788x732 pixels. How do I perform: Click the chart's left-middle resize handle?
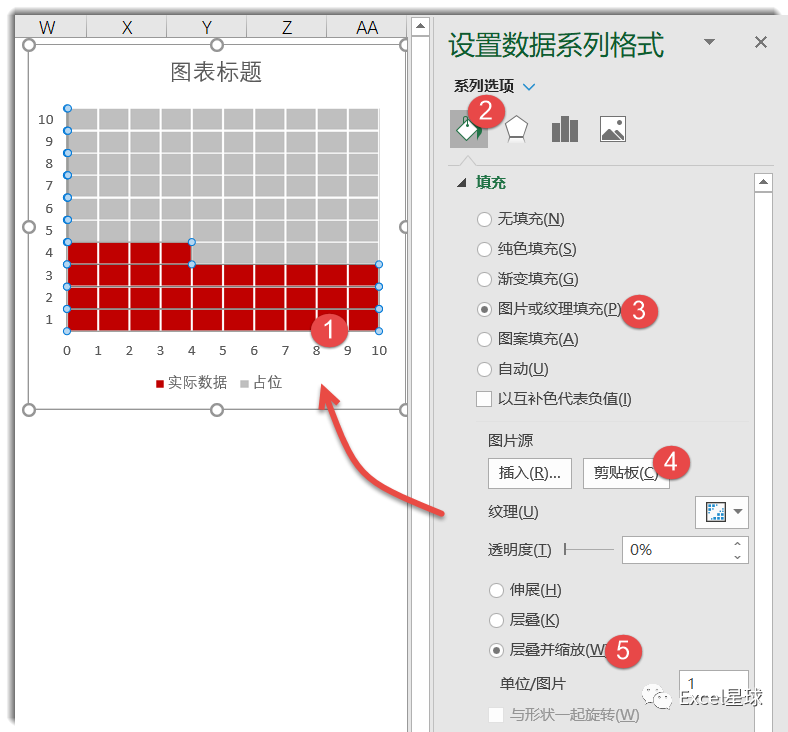point(29,228)
